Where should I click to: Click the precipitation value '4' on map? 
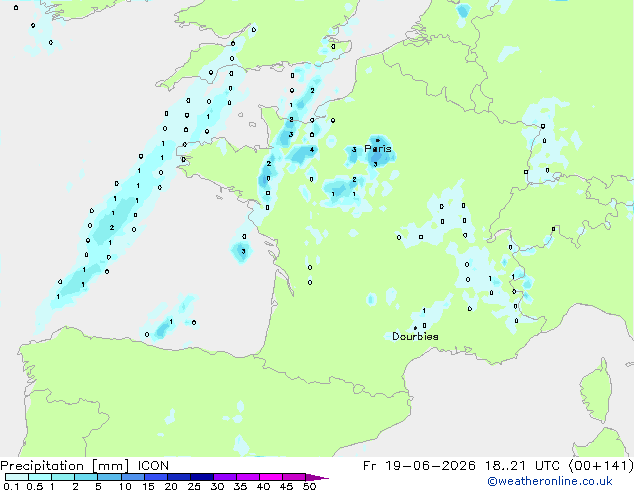tap(312, 150)
